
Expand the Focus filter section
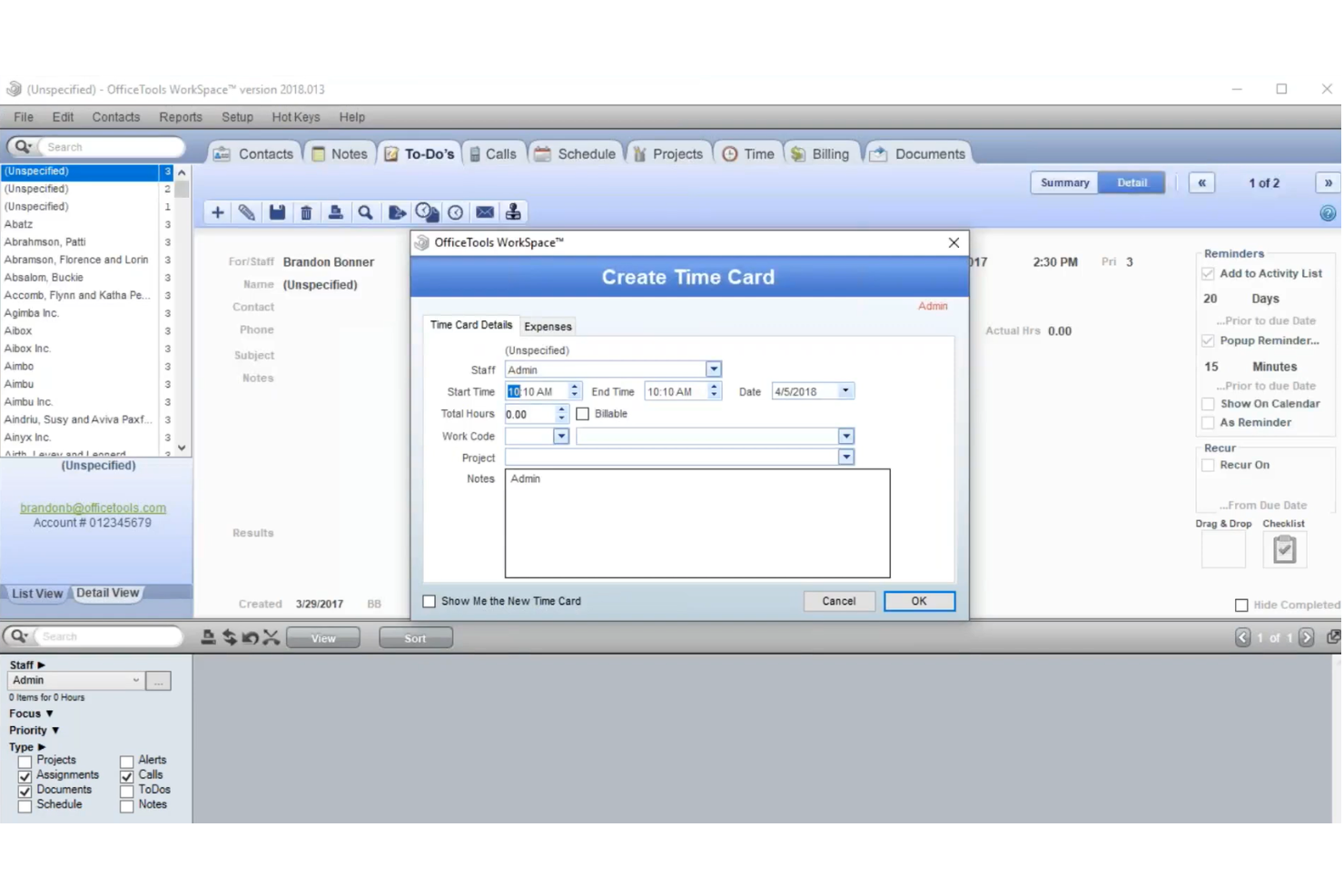[x=49, y=714]
